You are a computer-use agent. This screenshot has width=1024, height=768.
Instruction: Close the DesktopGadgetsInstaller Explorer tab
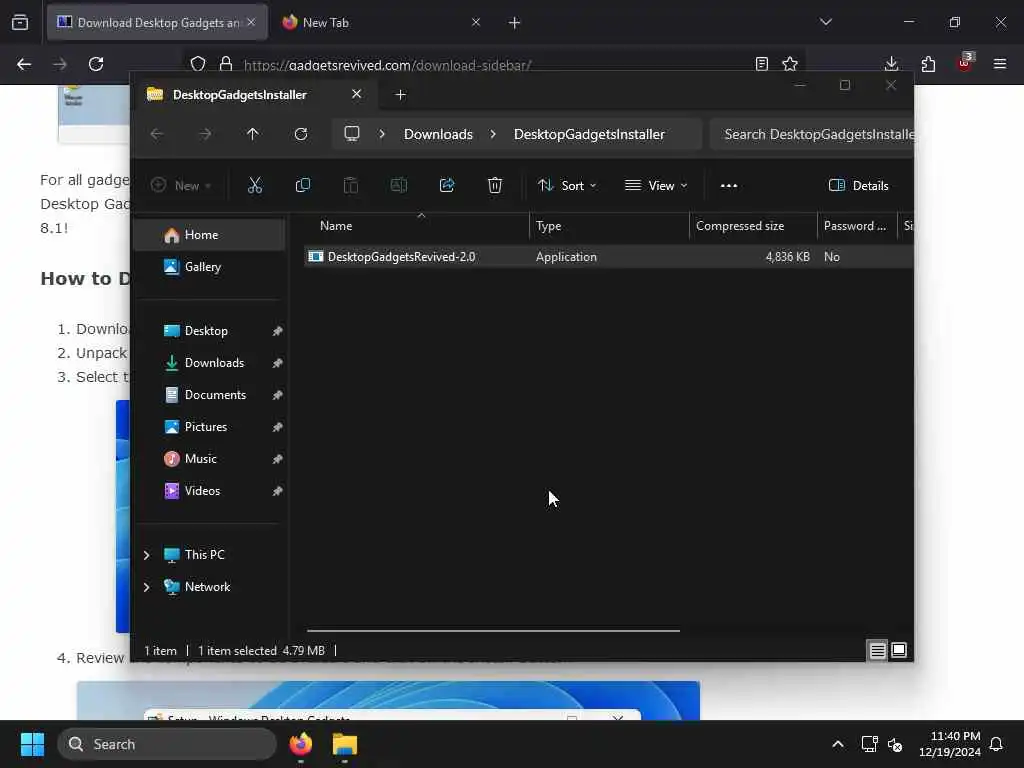[357, 94]
